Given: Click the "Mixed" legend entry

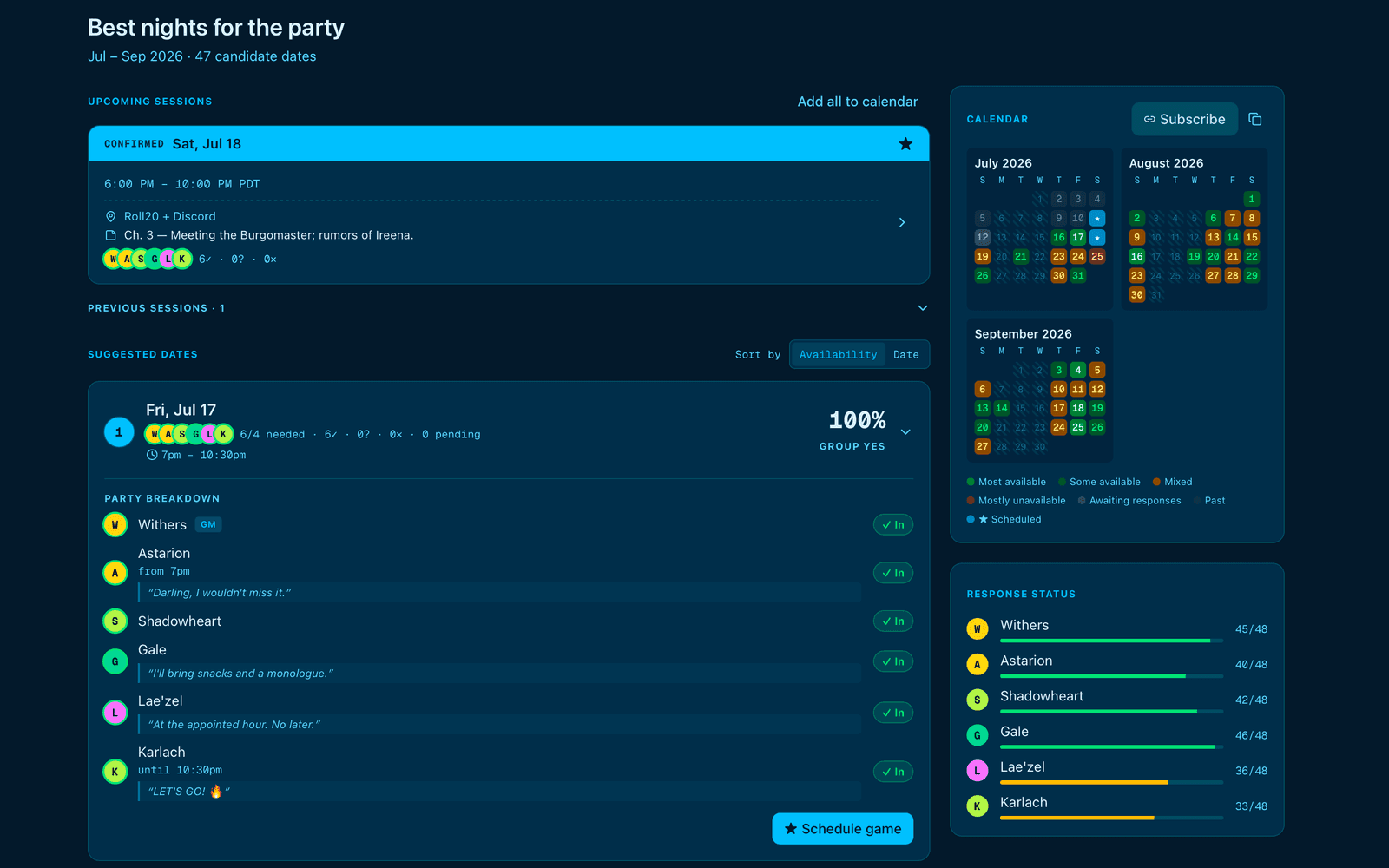Looking at the screenshot, I should click(x=1172, y=482).
